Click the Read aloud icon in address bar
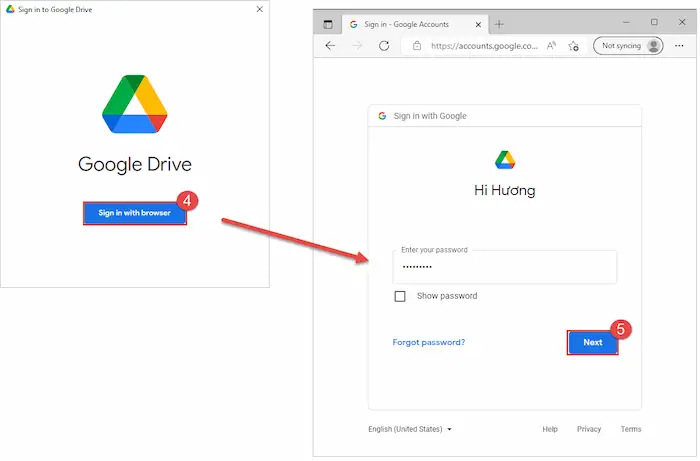Screen dimensions: 700x461 pos(551,46)
